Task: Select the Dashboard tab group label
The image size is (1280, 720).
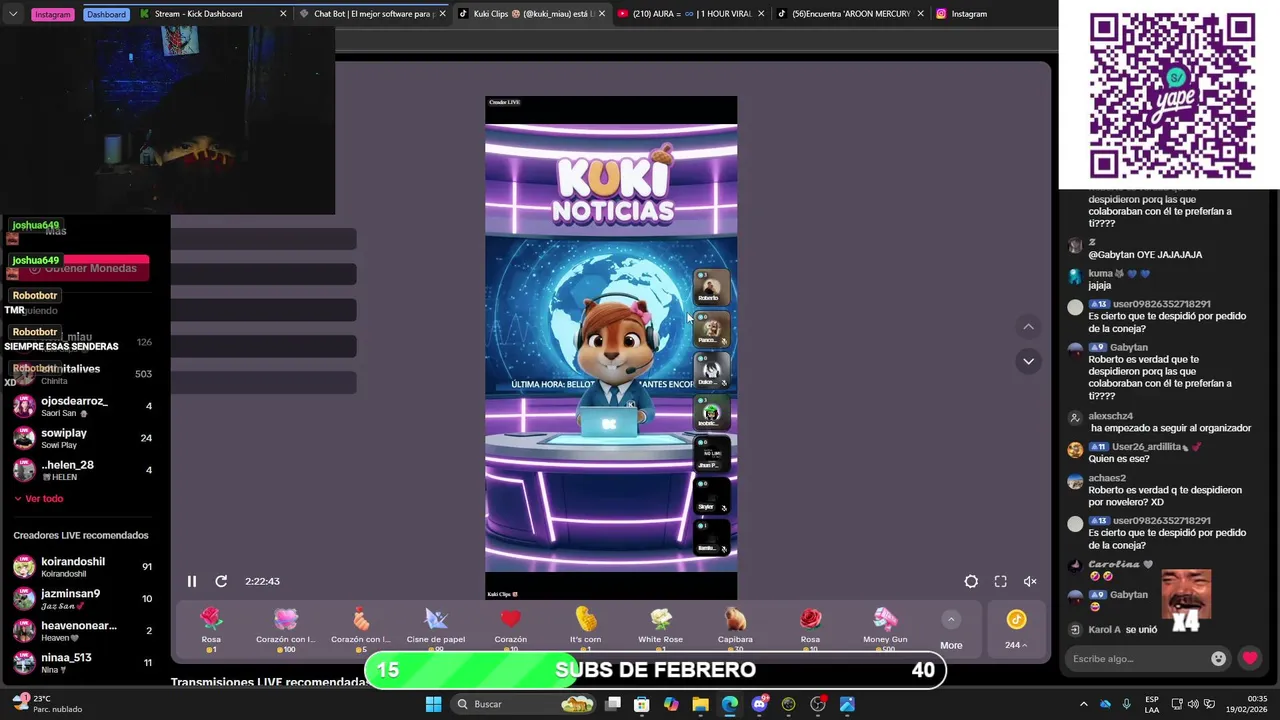Action: click(106, 14)
